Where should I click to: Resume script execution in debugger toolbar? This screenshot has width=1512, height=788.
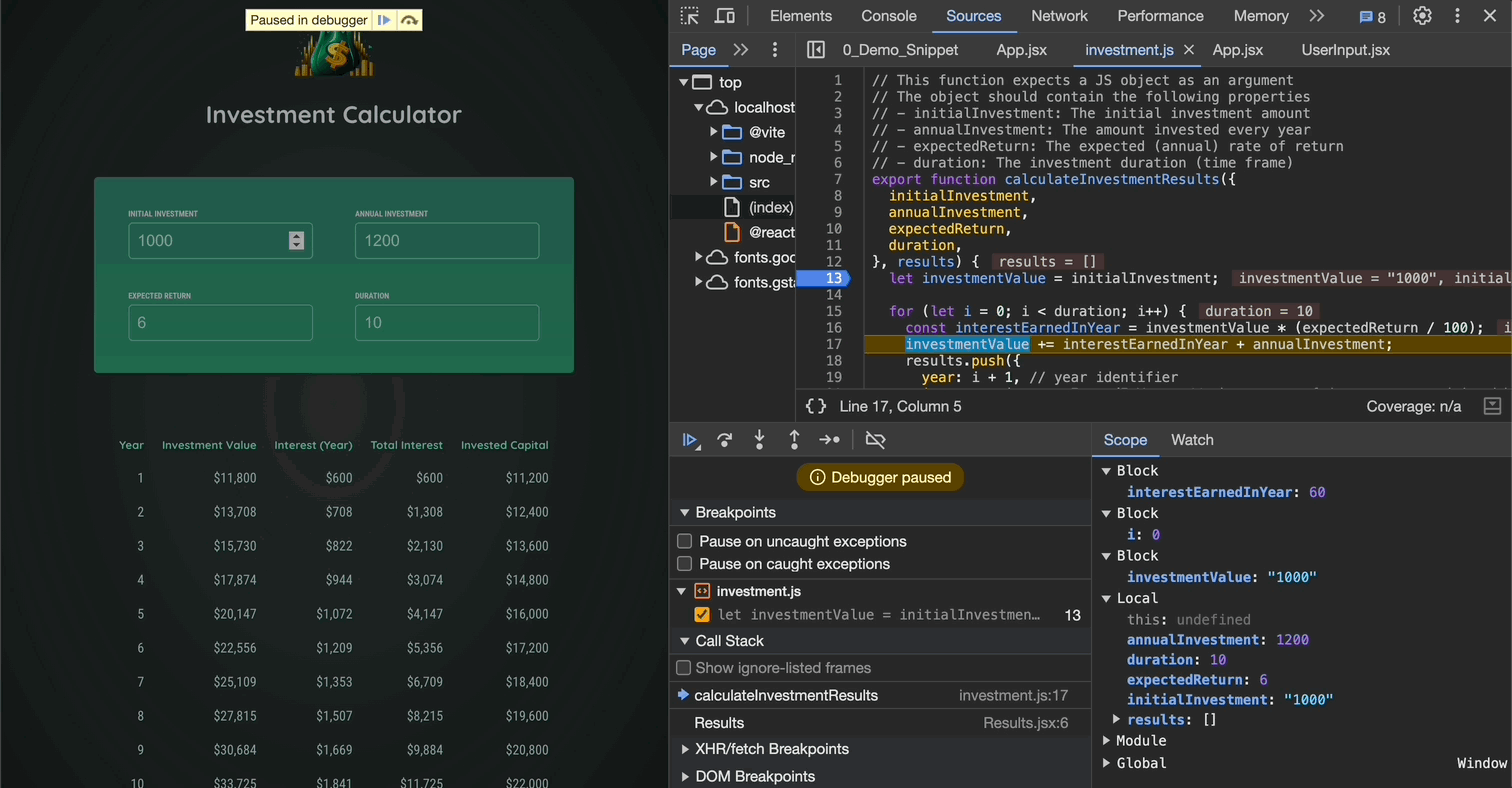point(691,440)
